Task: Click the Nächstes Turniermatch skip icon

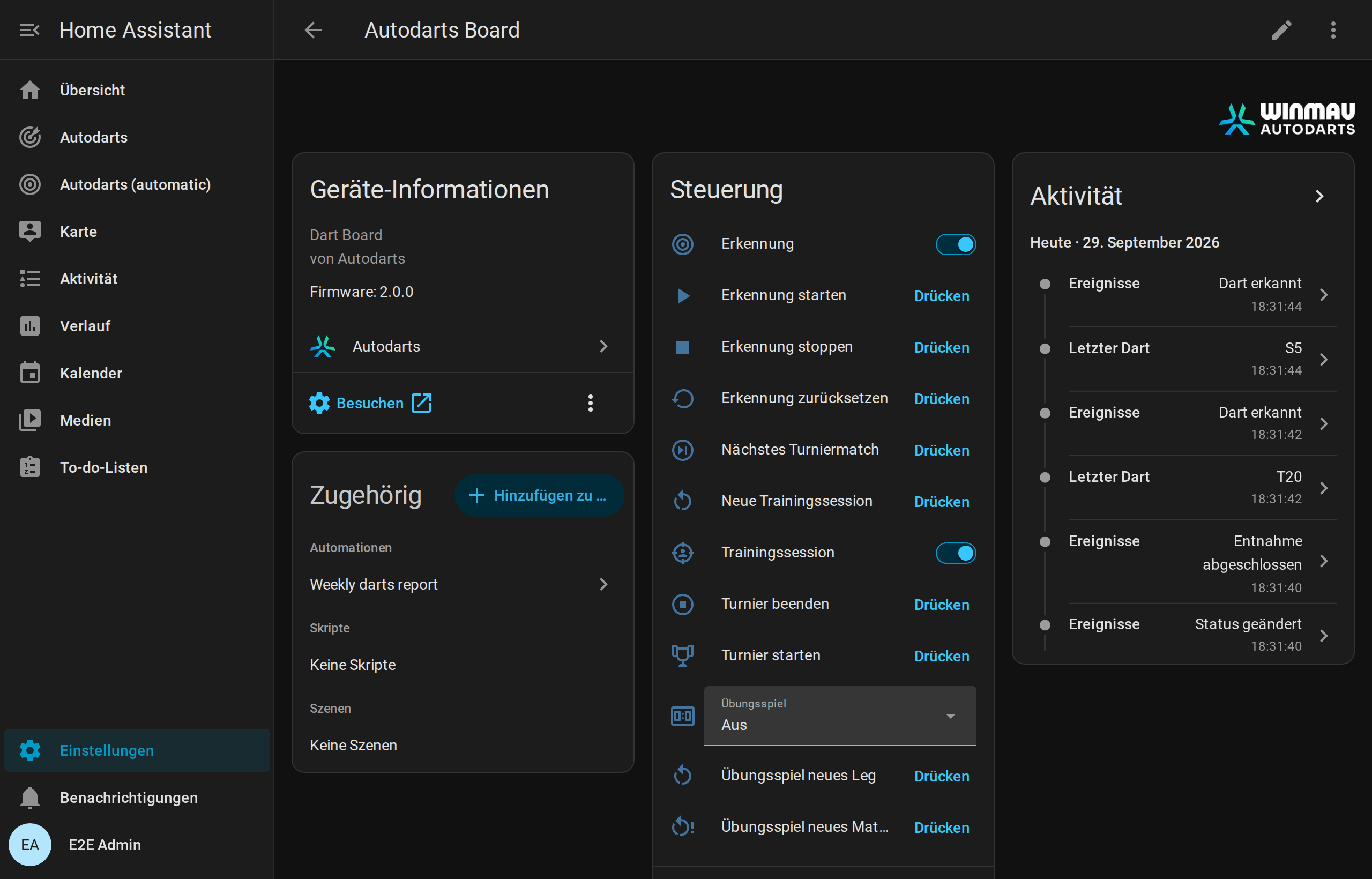Action: tap(683, 450)
